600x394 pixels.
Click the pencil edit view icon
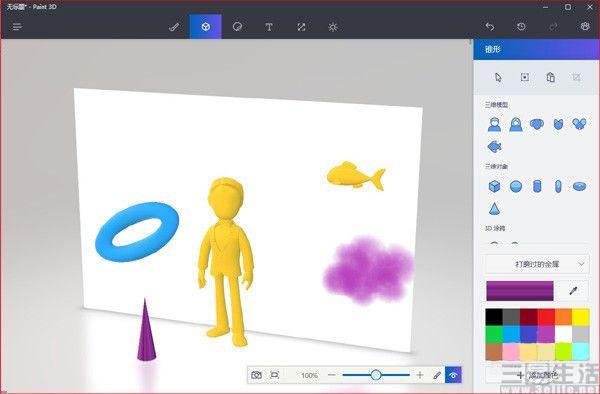tap(437, 375)
